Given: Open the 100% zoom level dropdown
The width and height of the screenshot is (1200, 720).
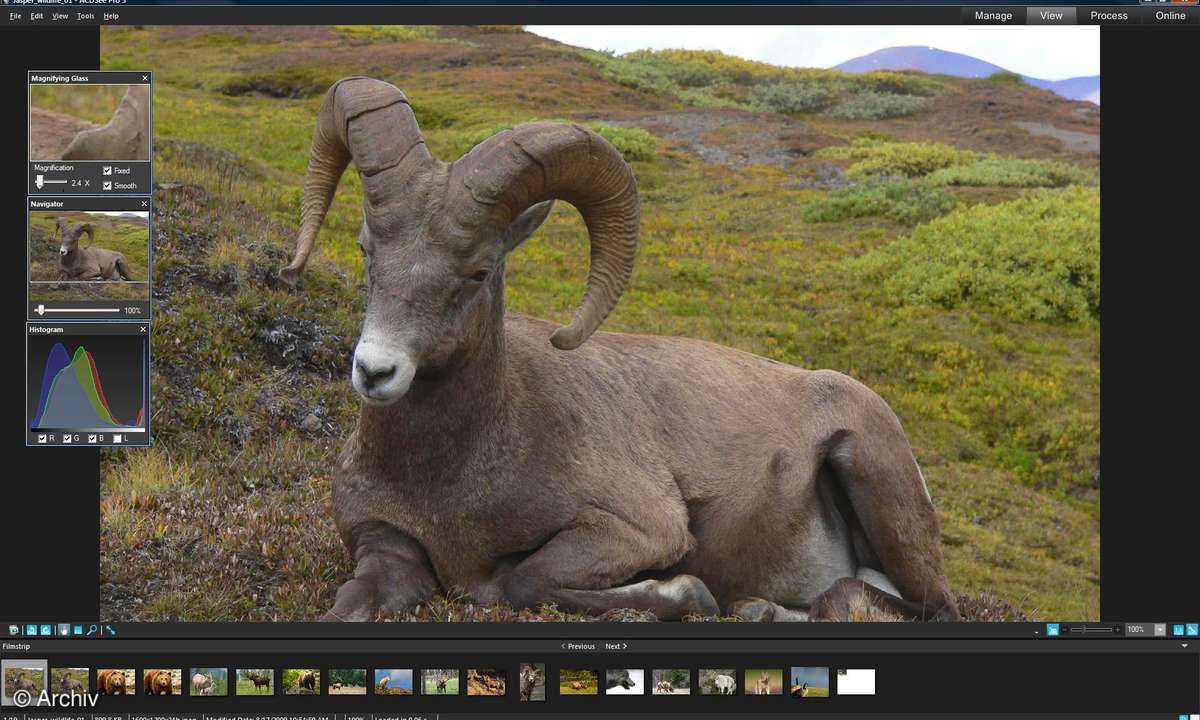Looking at the screenshot, I should [x=1160, y=630].
